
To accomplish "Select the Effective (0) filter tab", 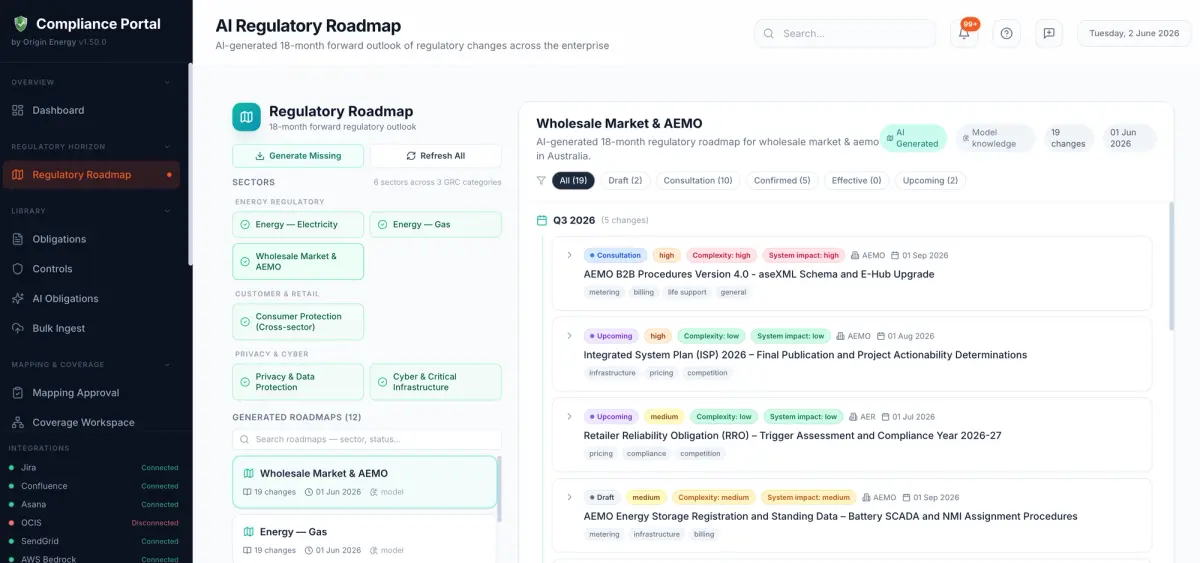I will (857, 181).
